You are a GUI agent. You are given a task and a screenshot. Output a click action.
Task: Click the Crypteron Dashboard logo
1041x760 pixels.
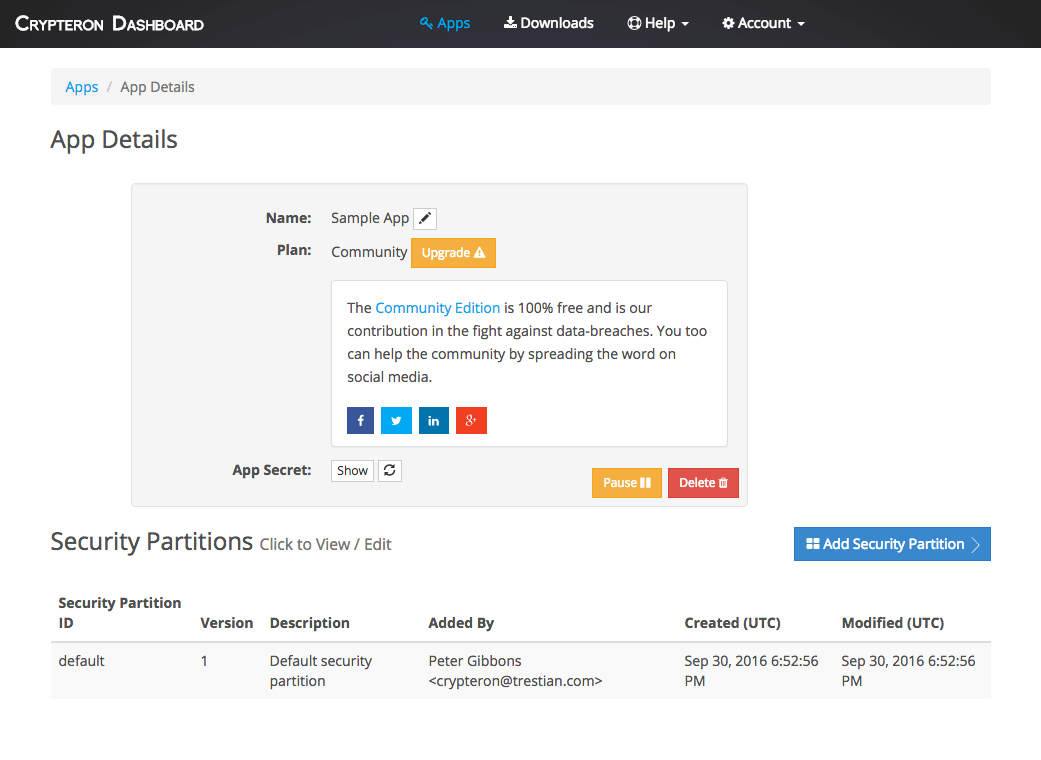[110, 23]
